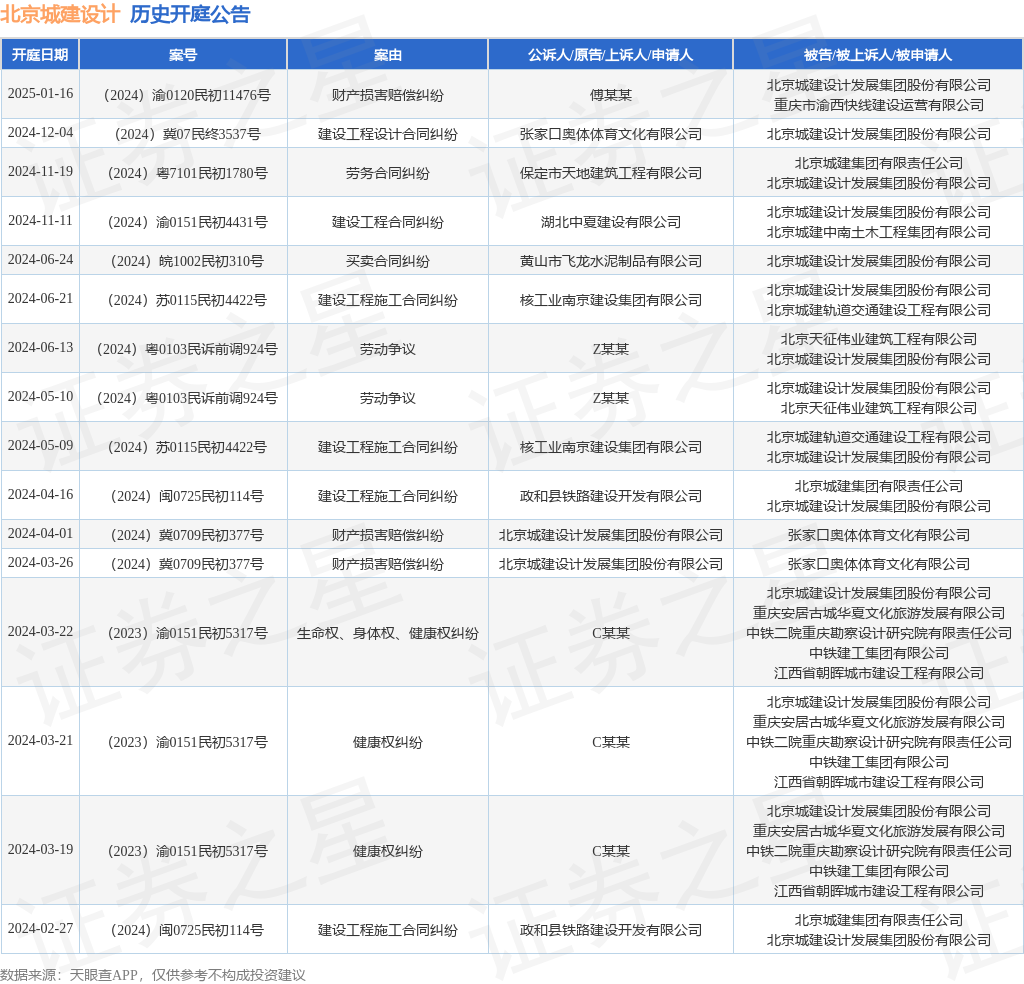This screenshot has width=1024, height=984.
Task: Click the 案号 column header
Action: (x=183, y=55)
